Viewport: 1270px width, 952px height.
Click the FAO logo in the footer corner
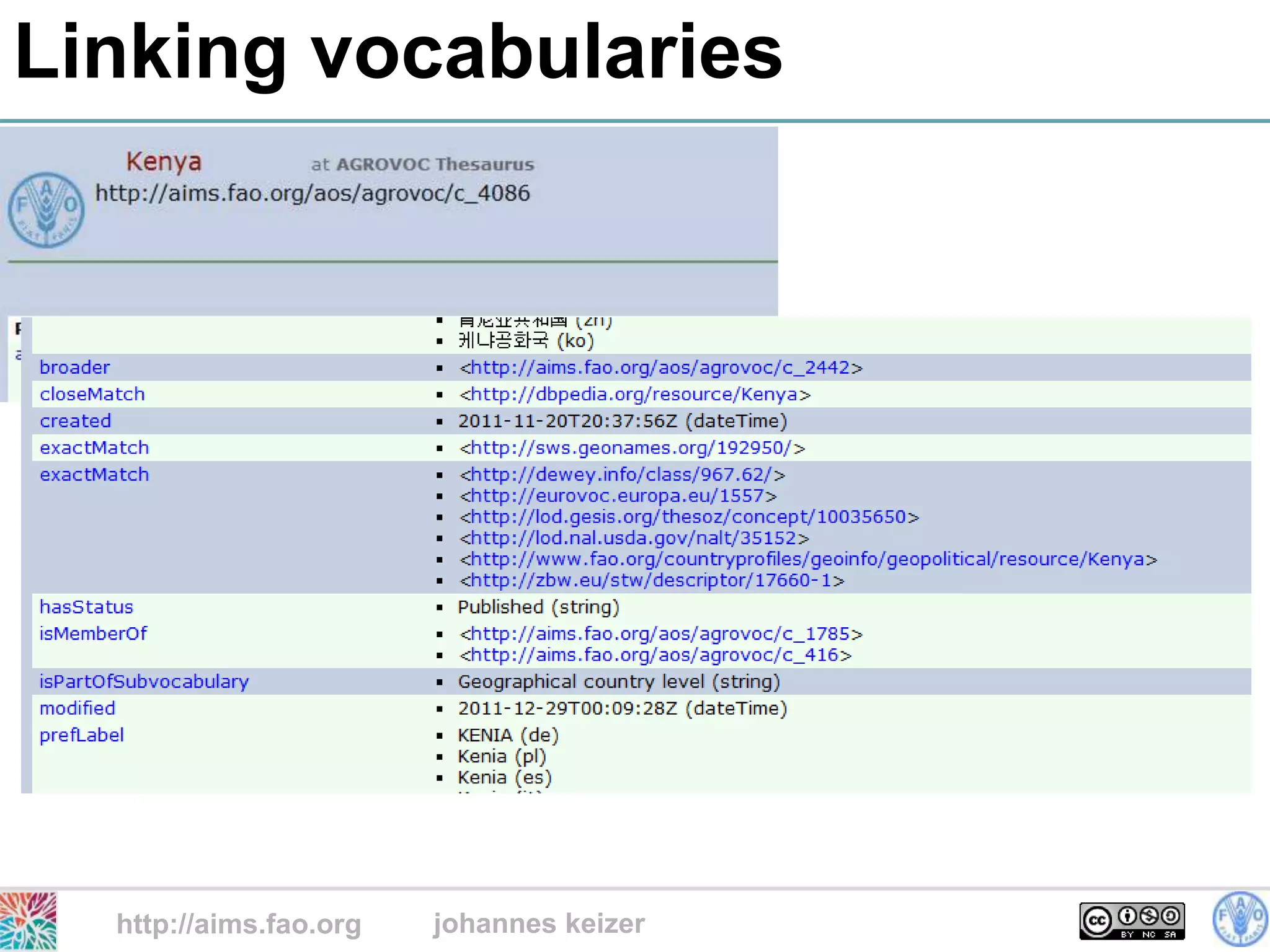(x=1240, y=919)
